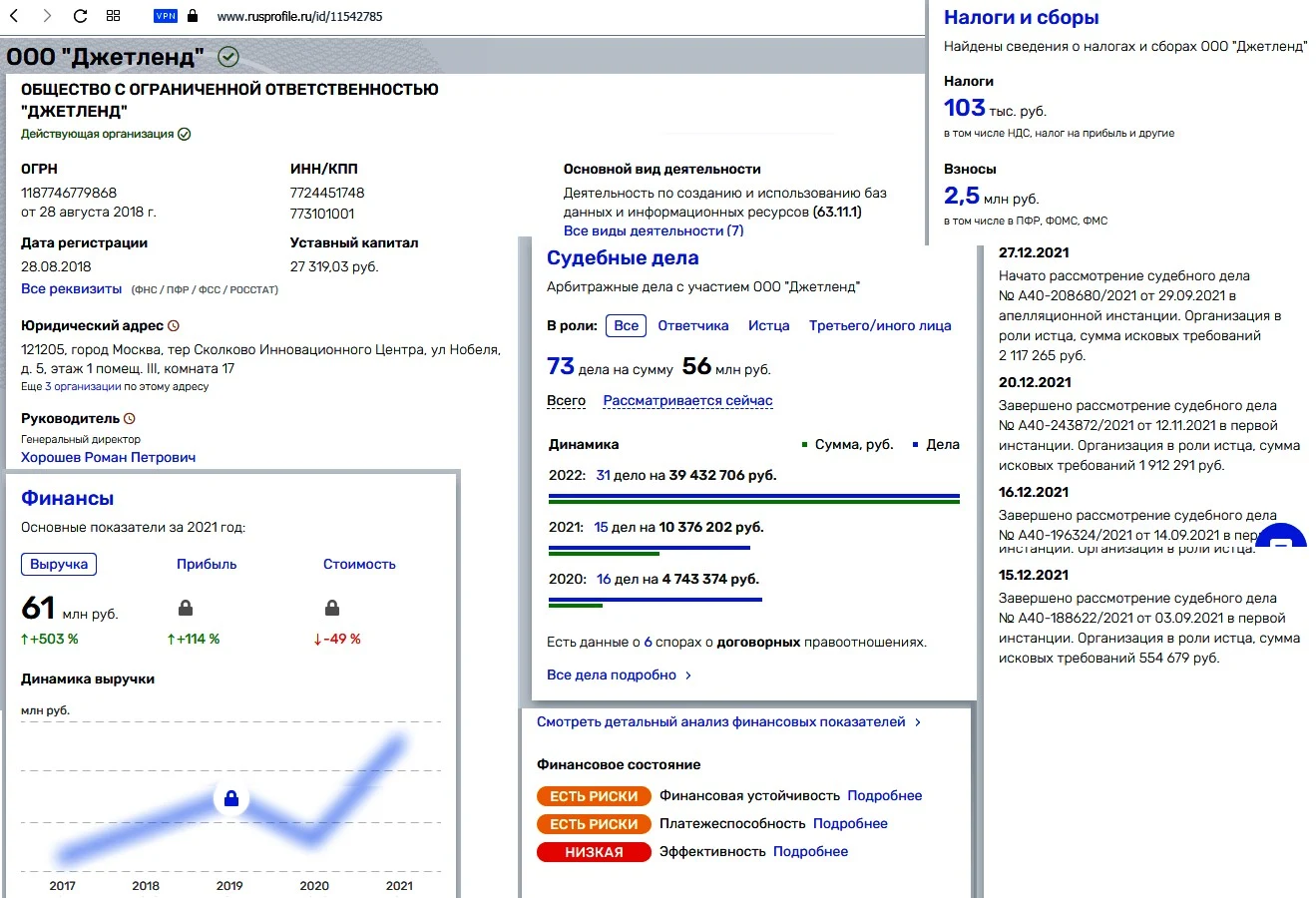1316x898 pixels.
Task: Open director Хорошев Роман Петрович profile
Action: (109, 458)
